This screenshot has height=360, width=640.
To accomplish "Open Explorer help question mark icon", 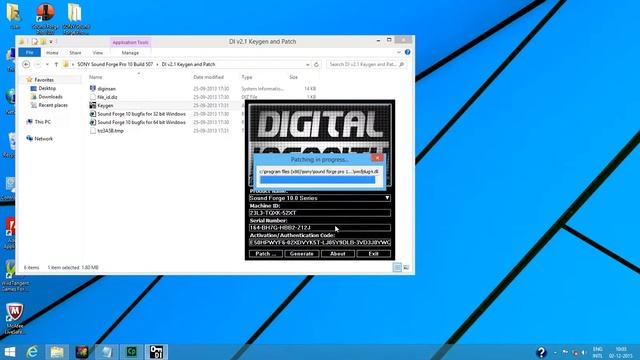I will [407, 52].
